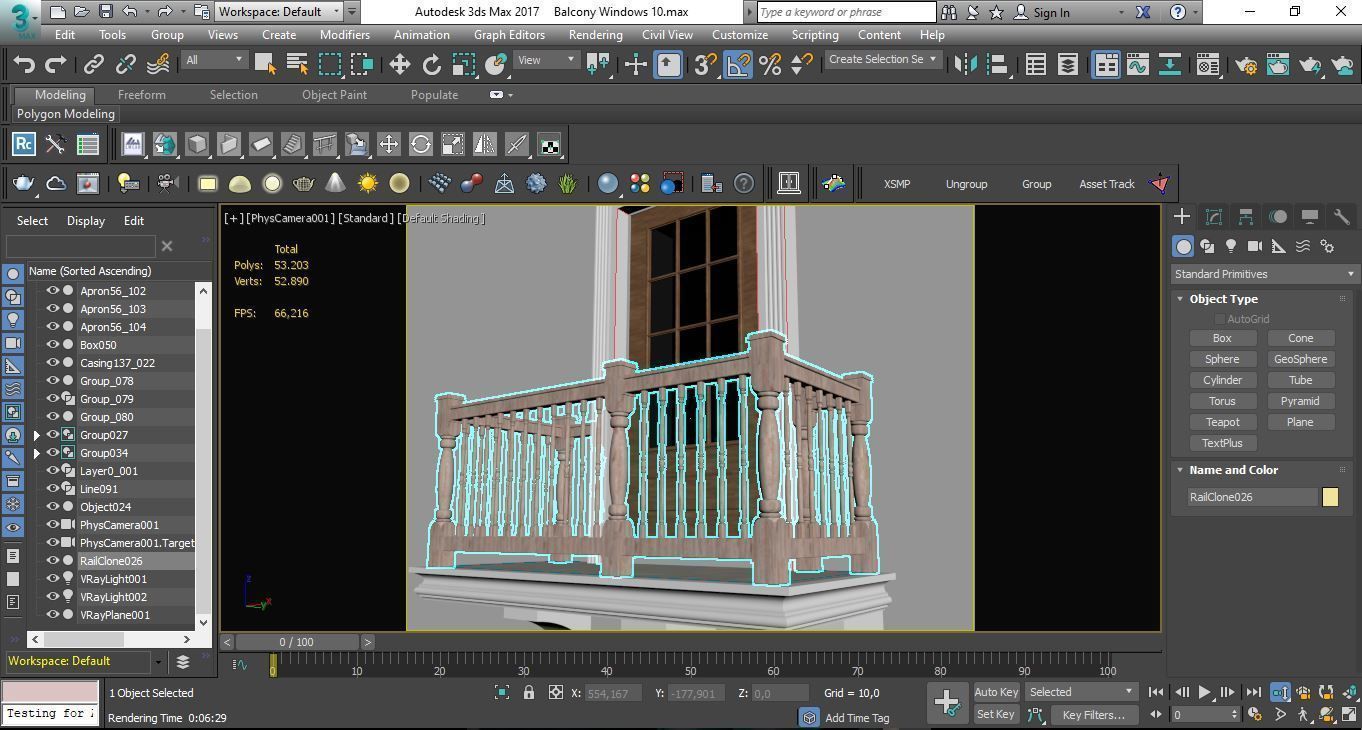Click the sun light icon
Screen dimensions: 1362x730
tap(368, 183)
